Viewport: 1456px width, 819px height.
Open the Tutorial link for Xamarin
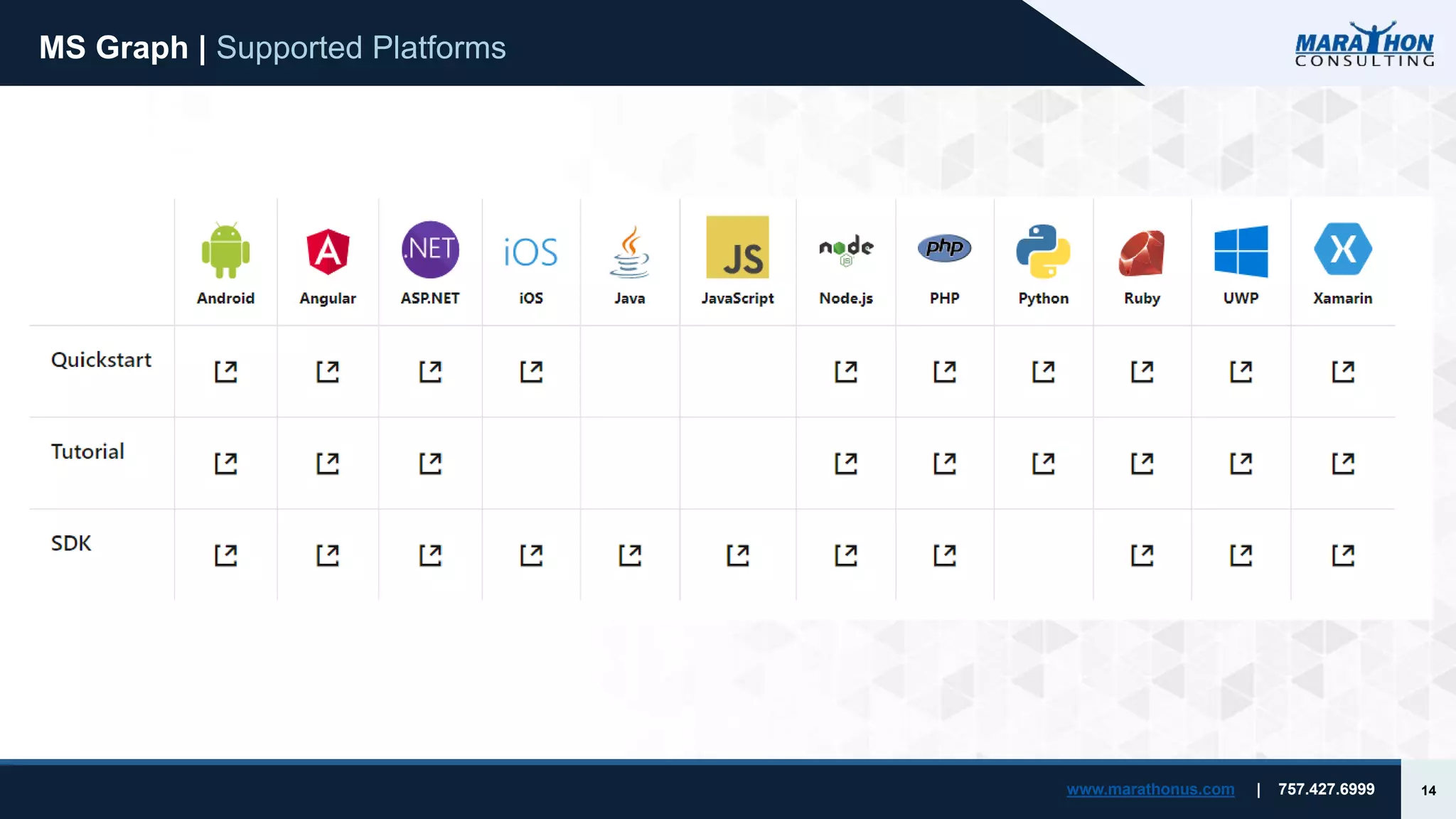pyautogui.click(x=1343, y=464)
